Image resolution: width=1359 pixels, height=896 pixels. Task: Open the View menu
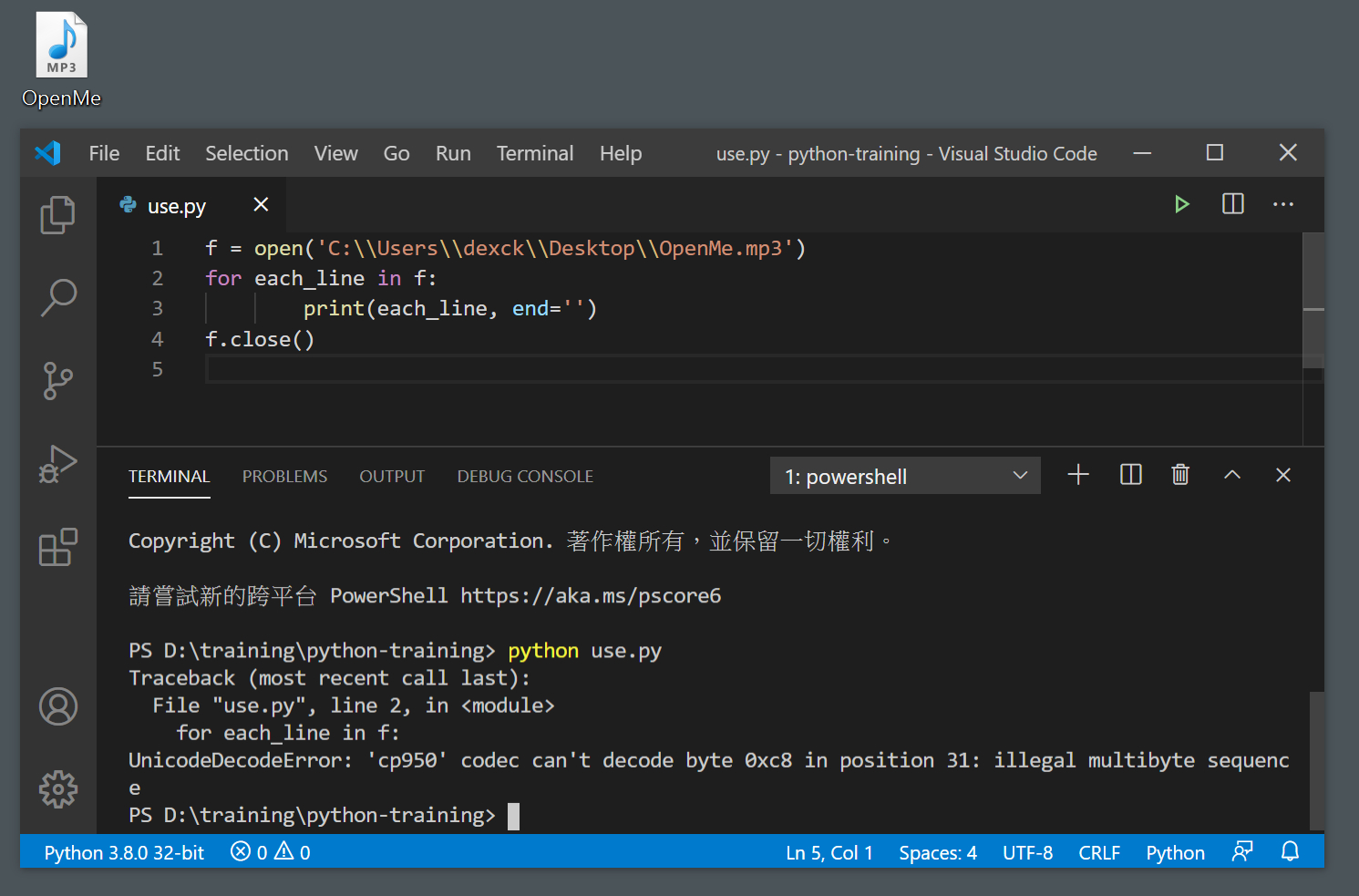click(x=336, y=153)
